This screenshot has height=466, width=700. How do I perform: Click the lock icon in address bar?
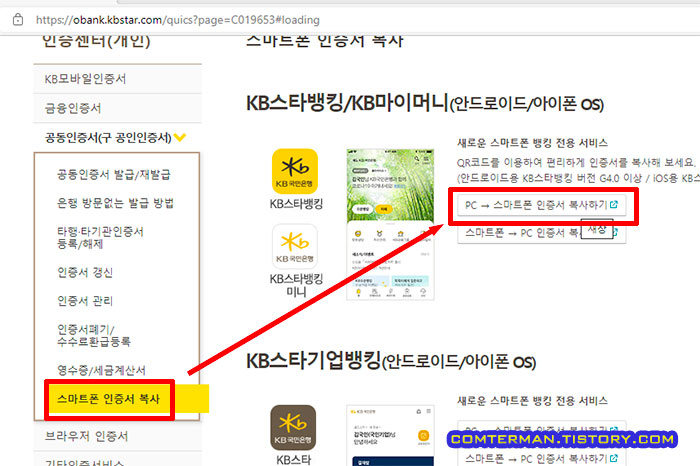tap(18, 20)
